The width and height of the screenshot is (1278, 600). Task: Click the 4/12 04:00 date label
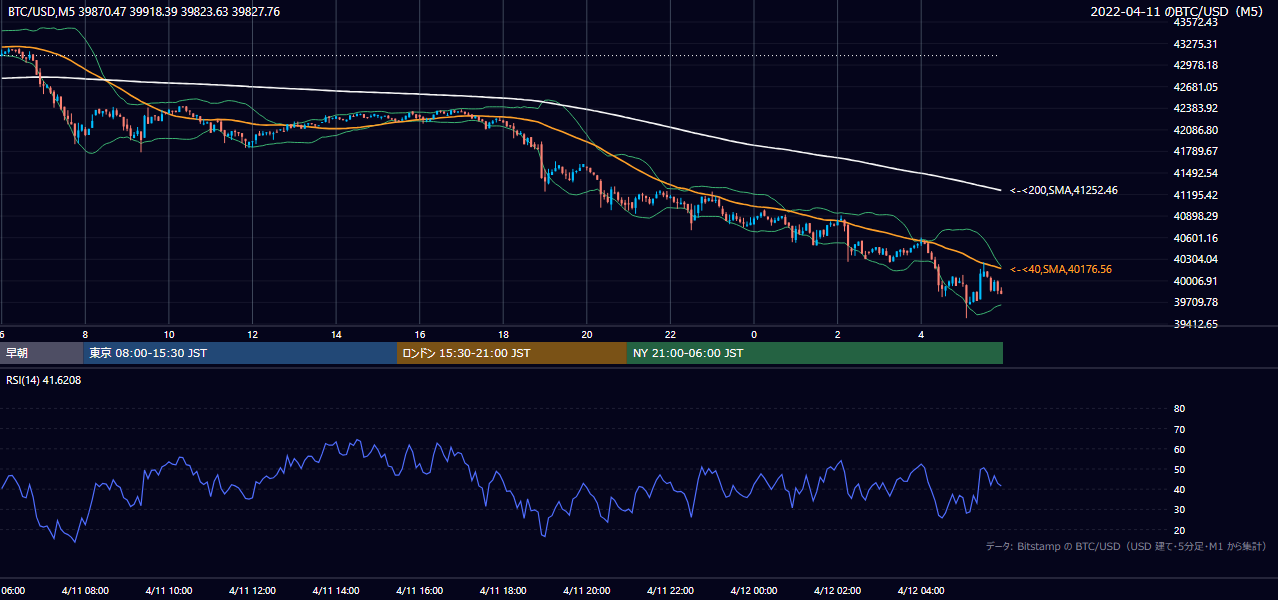point(921,591)
